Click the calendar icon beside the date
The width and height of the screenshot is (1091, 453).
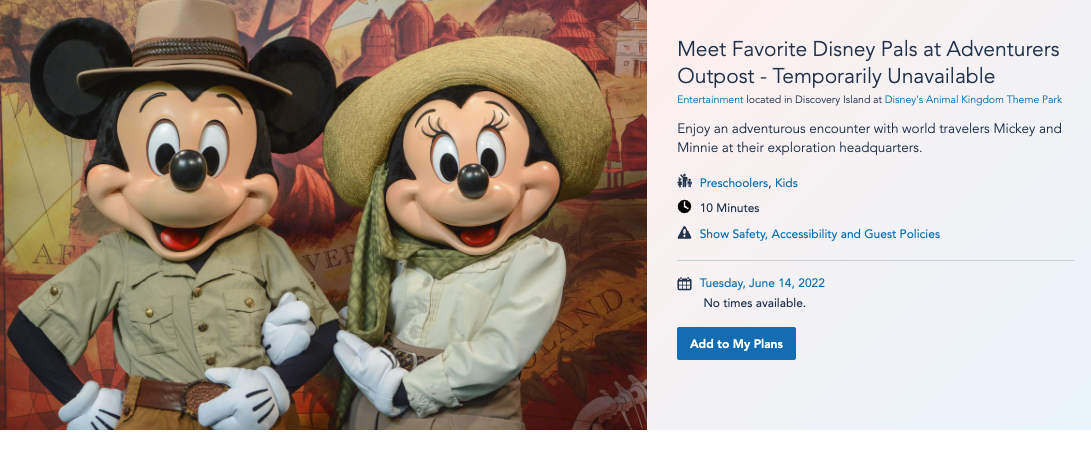coord(684,283)
